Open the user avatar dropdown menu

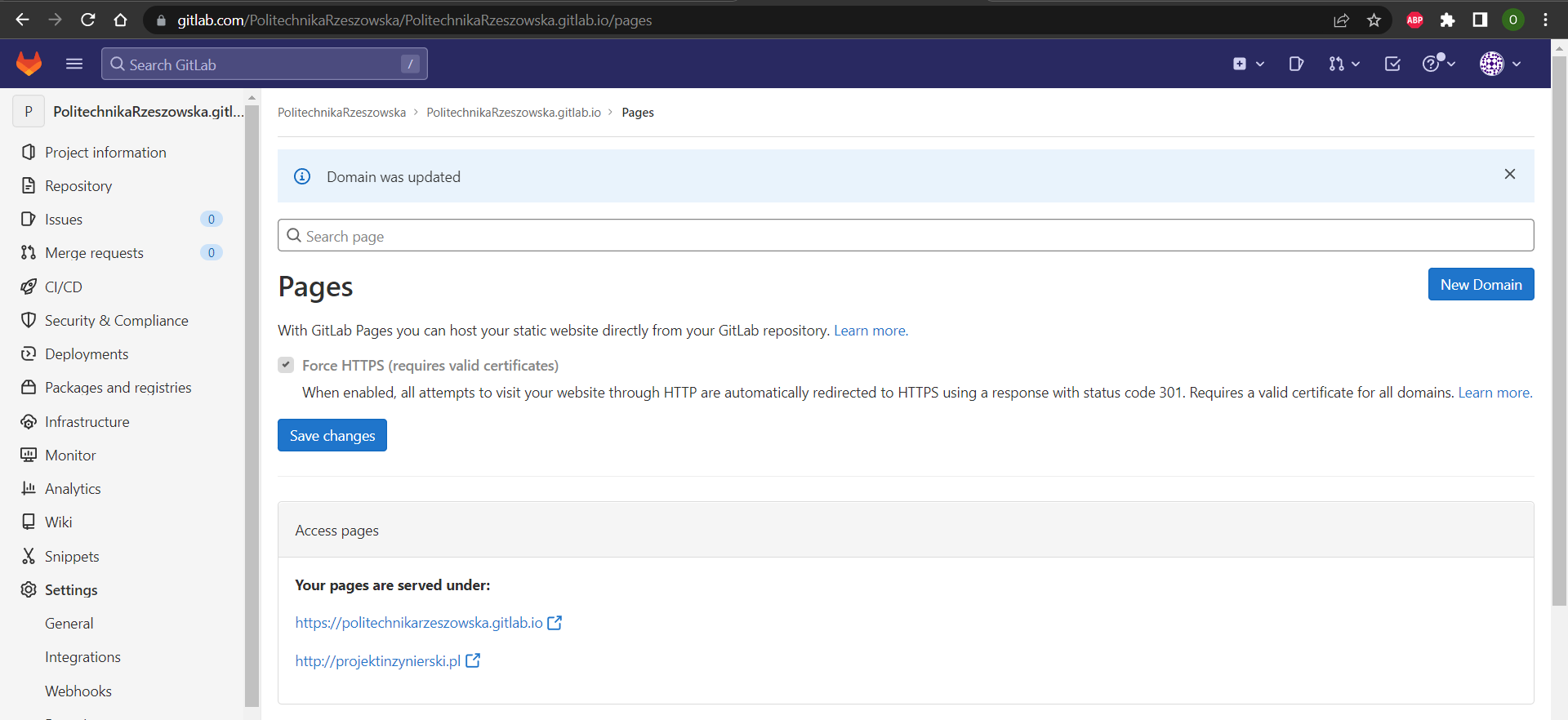1500,64
